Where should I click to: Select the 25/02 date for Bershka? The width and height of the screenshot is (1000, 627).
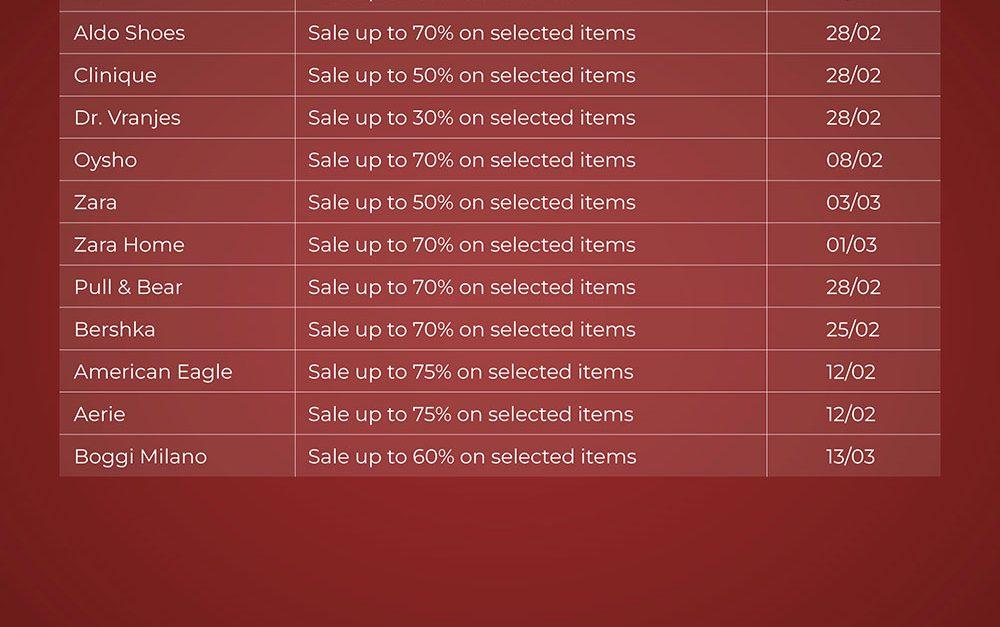point(853,329)
